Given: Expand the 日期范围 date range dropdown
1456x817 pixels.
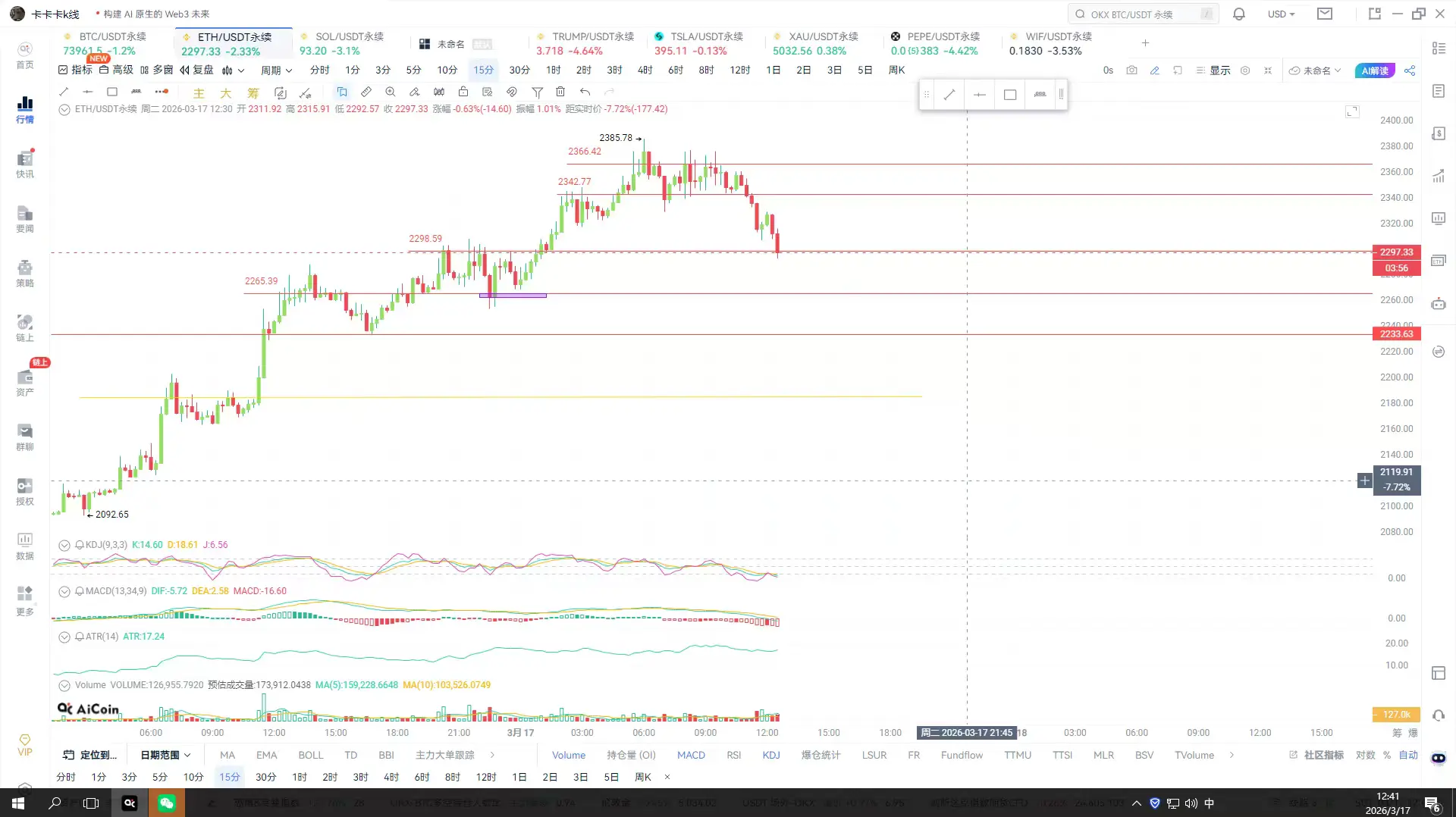Looking at the screenshot, I should point(165,755).
